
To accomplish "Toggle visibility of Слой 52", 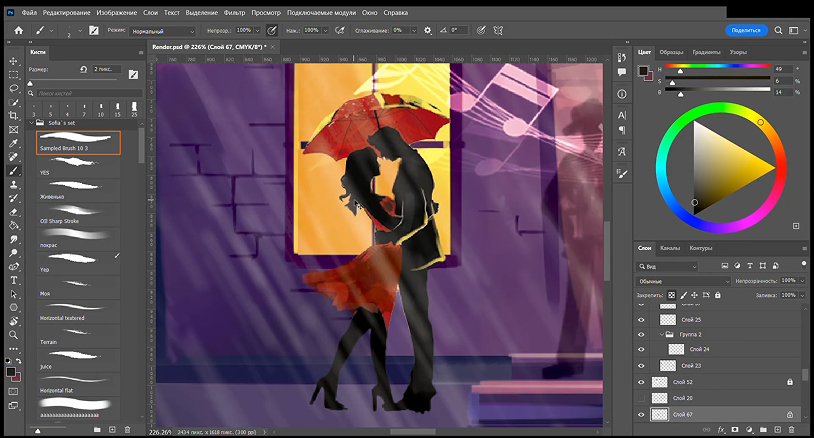I will [x=642, y=382].
